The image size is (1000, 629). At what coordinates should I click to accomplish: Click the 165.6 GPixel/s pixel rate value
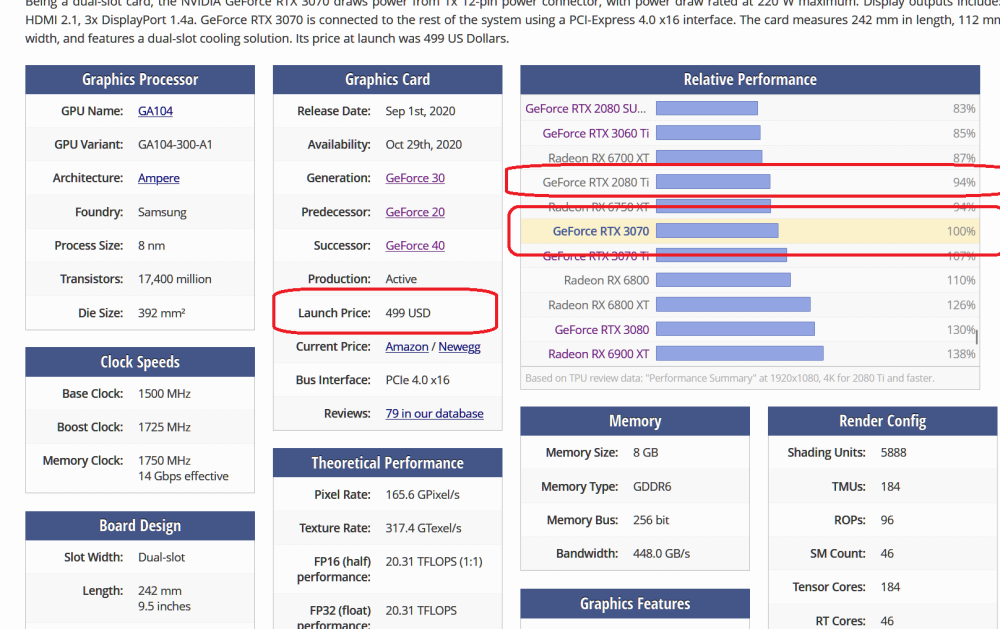click(x=422, y=494)
